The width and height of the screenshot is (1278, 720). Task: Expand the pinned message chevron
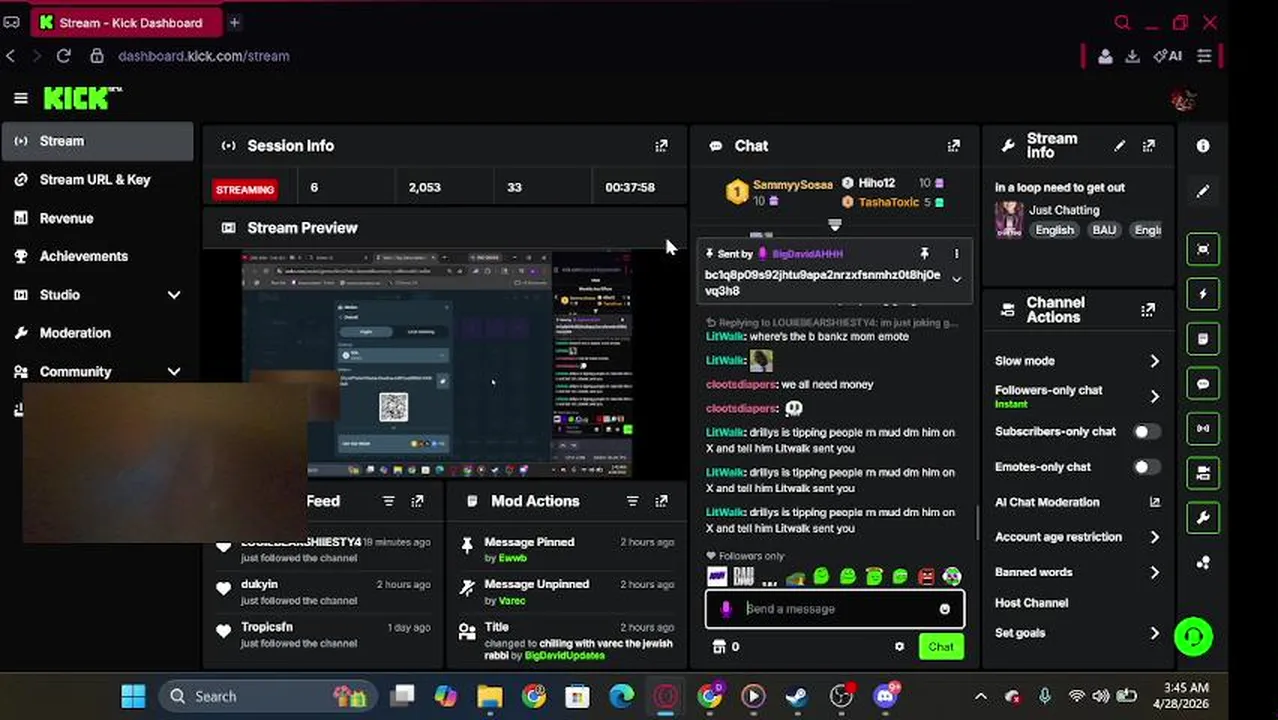point(956,280)
